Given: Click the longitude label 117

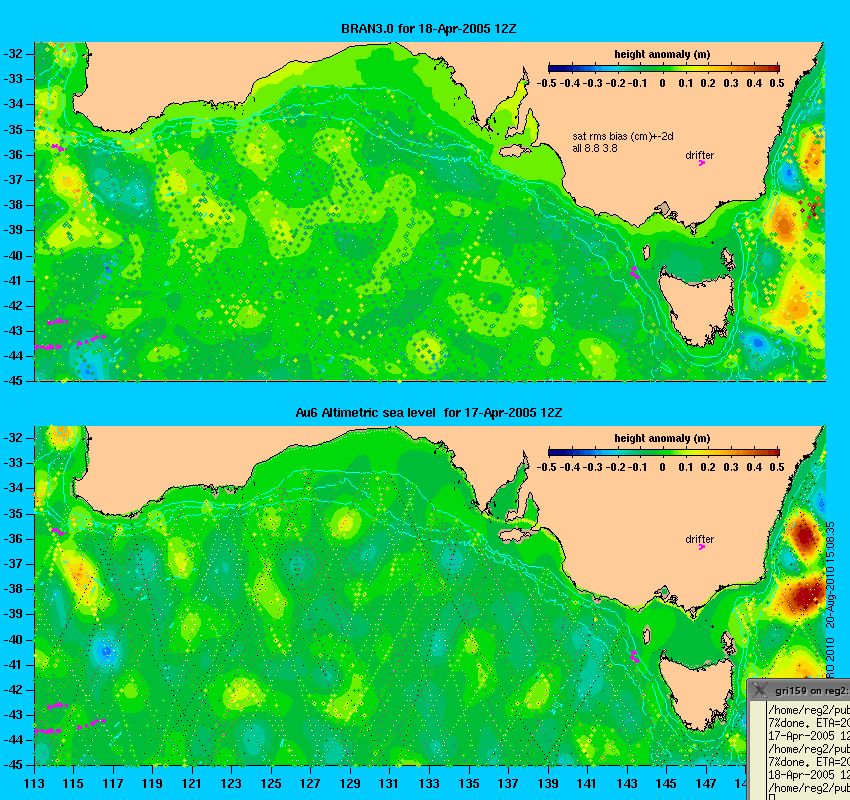Looking at the screenshot, I should [113, 784].
